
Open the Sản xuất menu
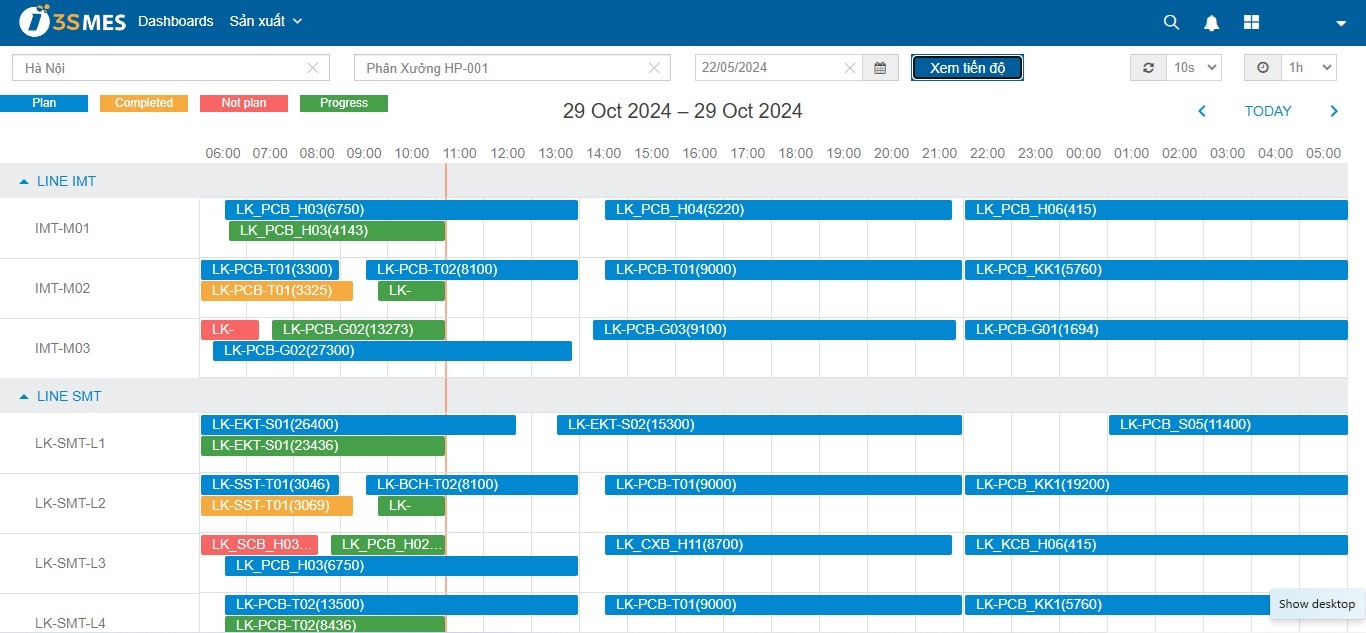265,21
